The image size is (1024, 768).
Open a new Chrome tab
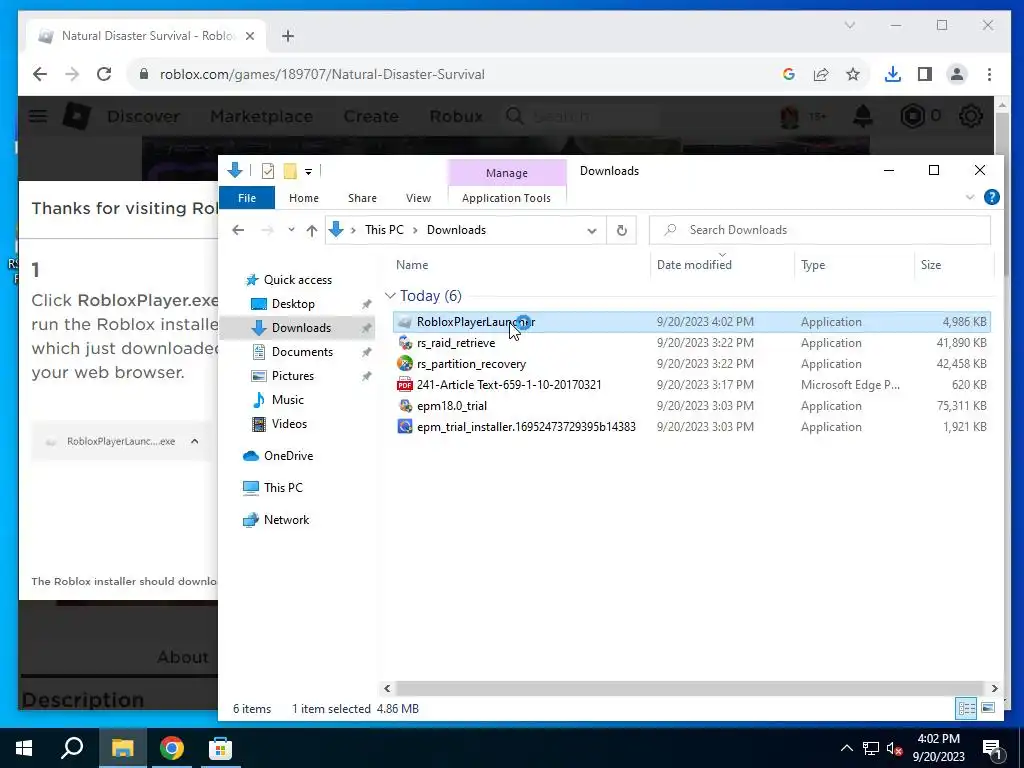coord(288,36)
